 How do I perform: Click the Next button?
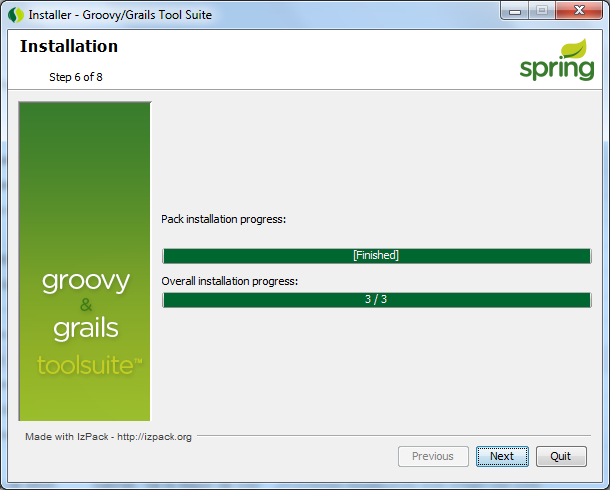[x=501, y=456]
